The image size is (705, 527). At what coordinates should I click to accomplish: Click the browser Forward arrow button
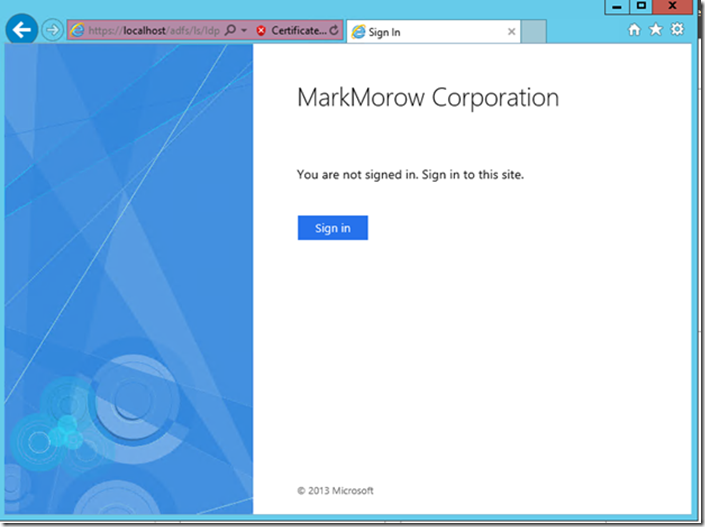coord(53,30)
